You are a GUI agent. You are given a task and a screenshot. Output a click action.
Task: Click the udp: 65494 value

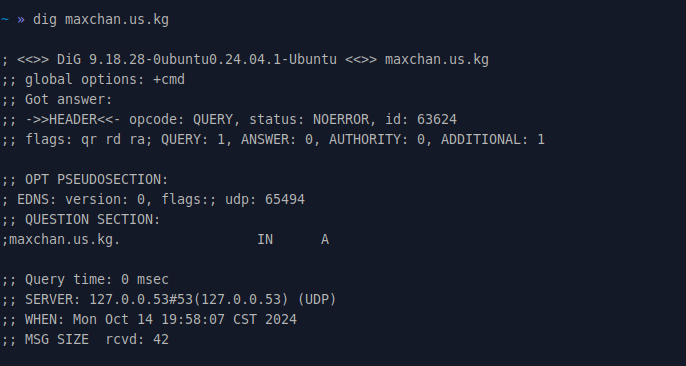[x=265, y=199]
